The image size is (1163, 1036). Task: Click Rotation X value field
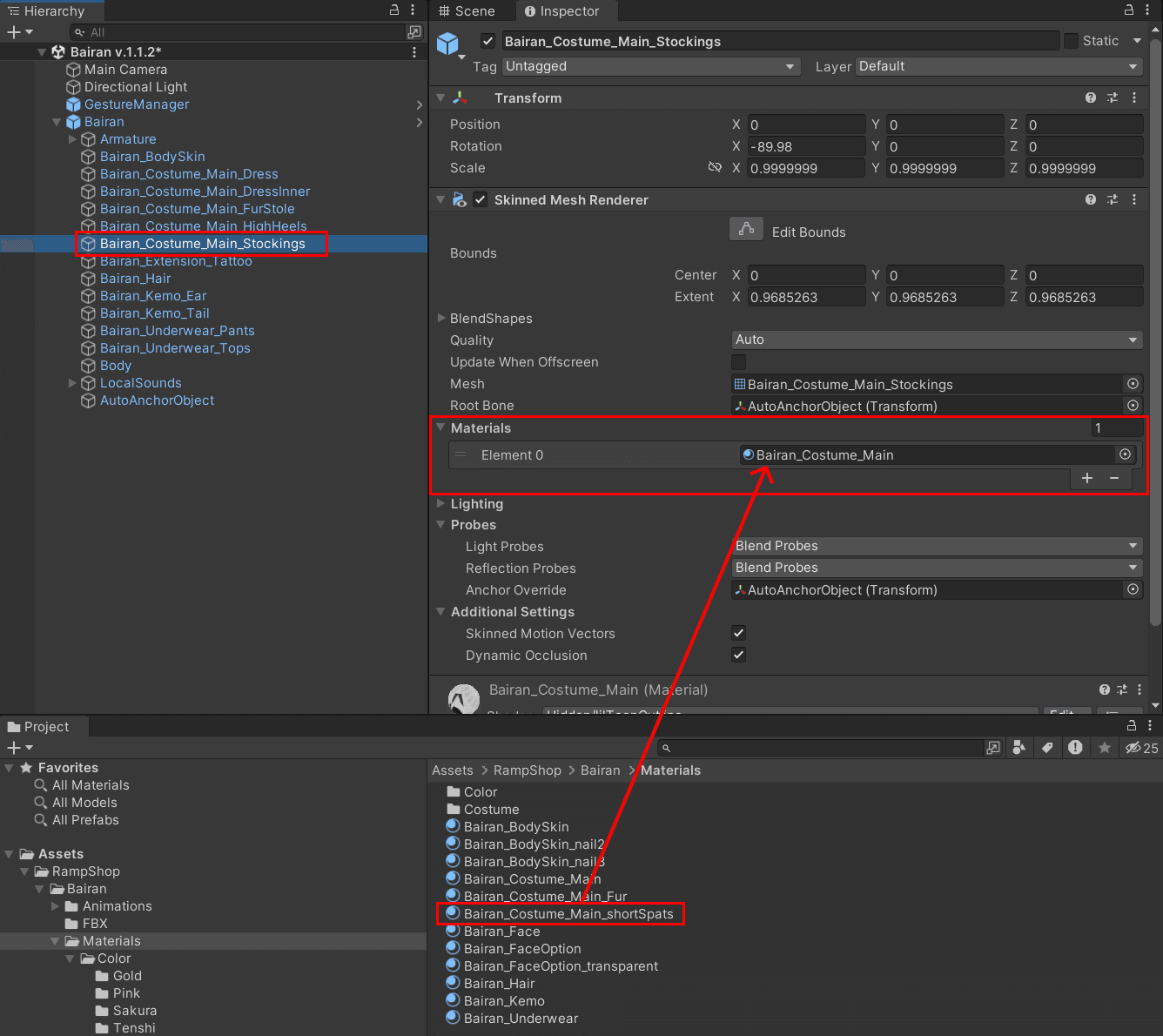point(806,146)
